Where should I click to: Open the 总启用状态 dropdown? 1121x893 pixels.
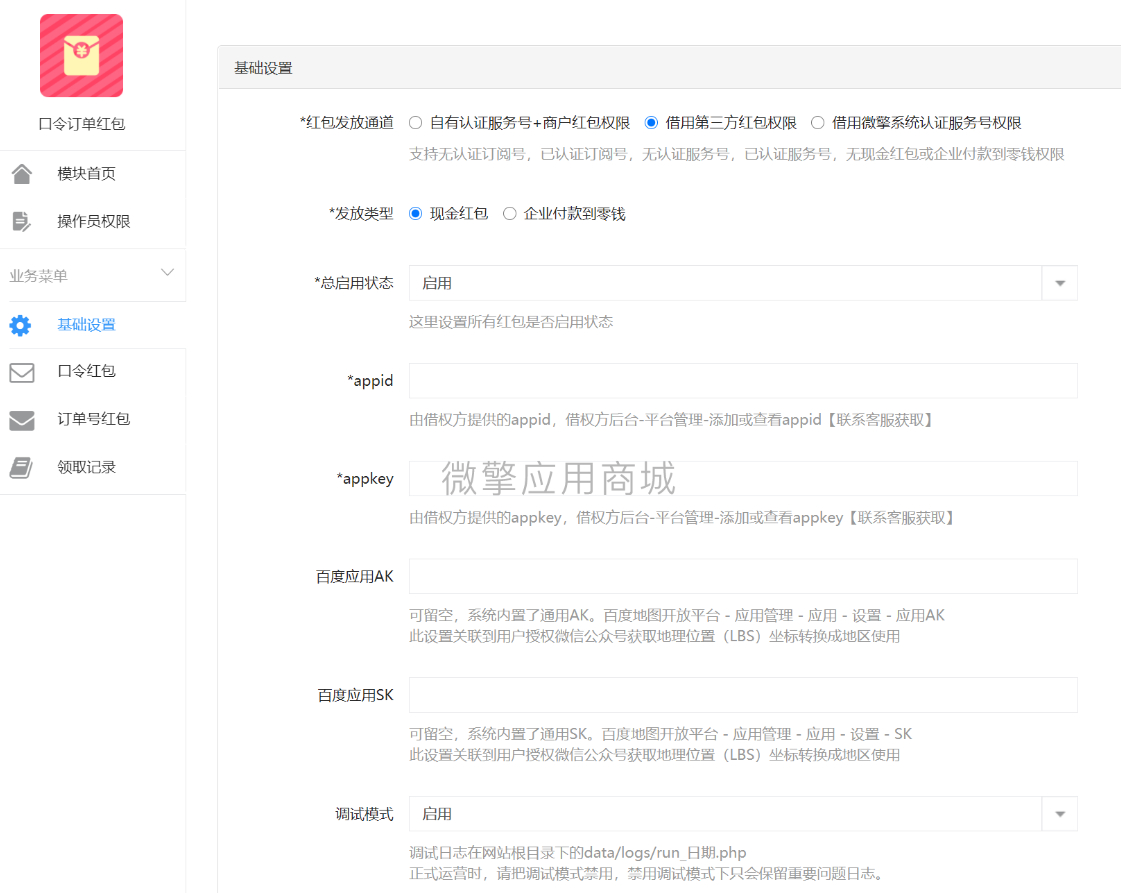743,283
